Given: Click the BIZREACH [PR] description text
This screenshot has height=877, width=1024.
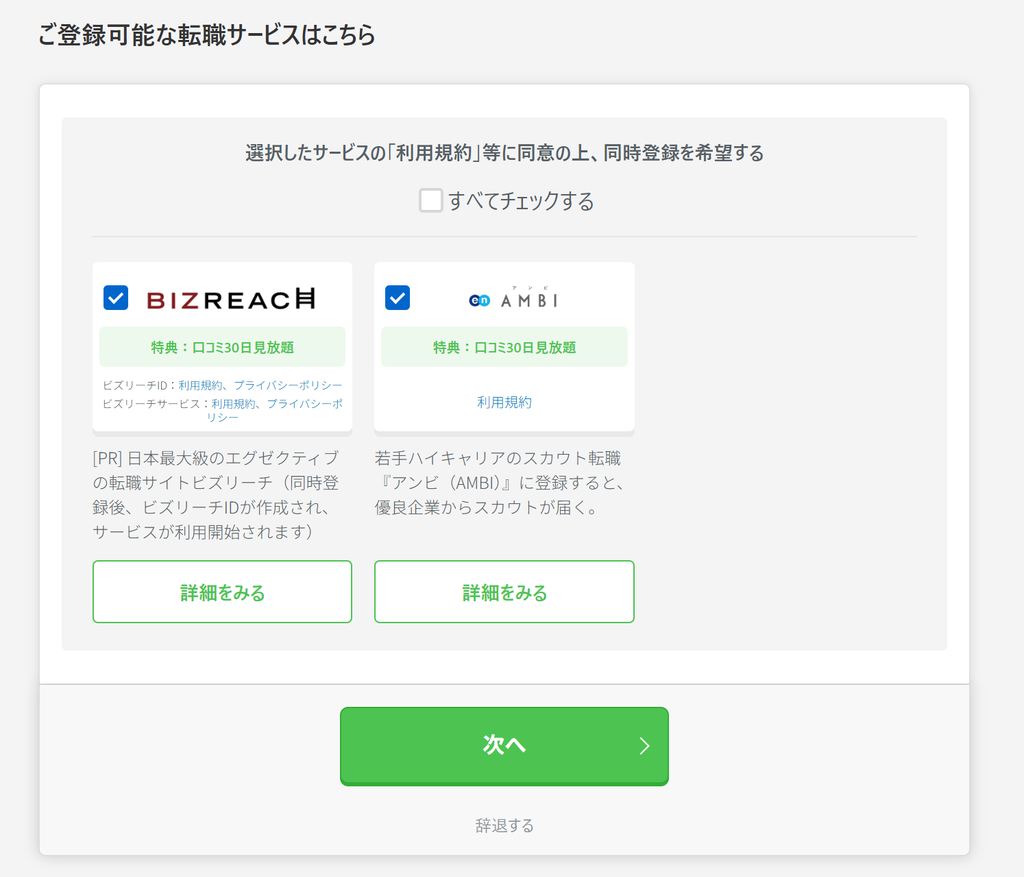Looking at the screenshot, I should (x=216, y=495).
